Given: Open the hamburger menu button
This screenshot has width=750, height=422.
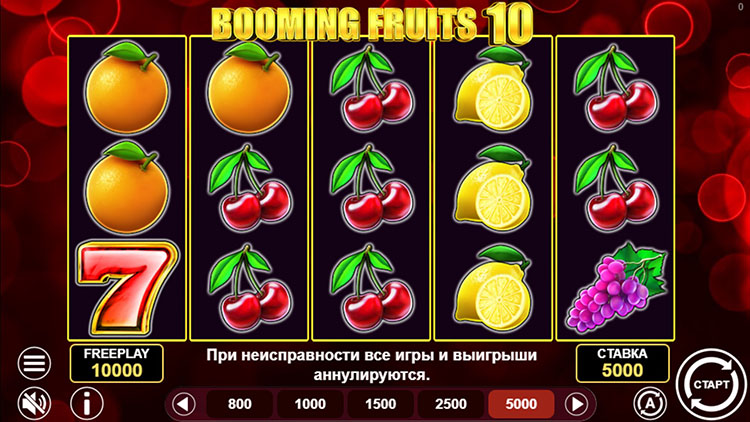Looking at the screenshot, I should pyautogui.click(x=34, y=363).
